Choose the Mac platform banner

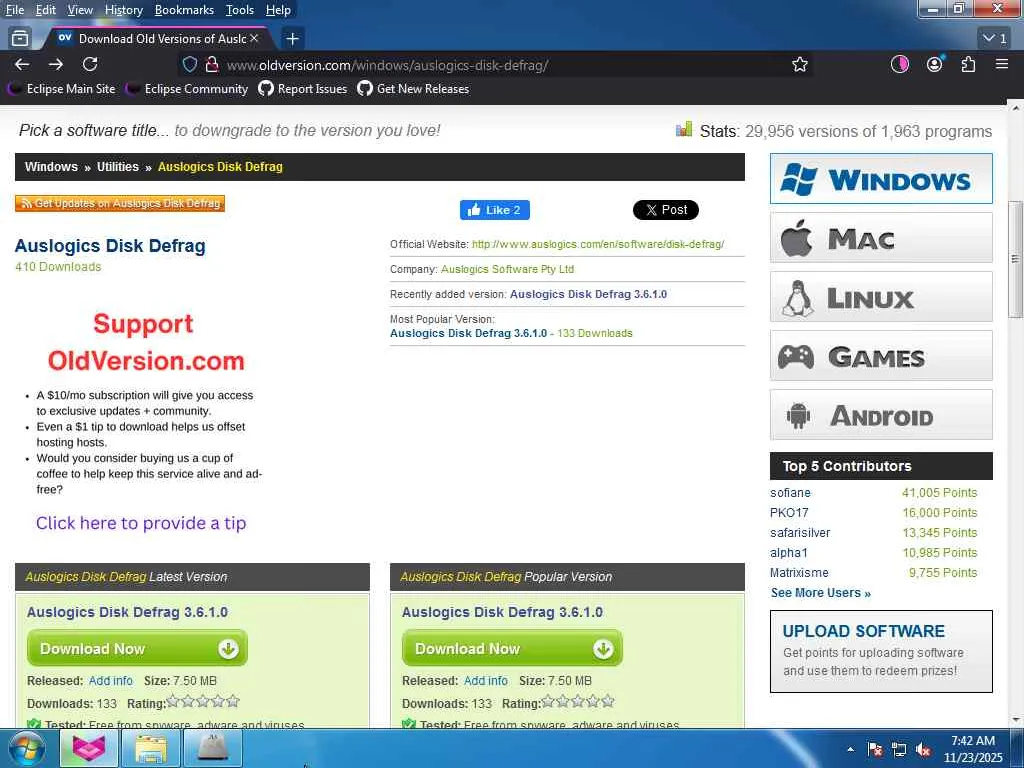point(881,238)
